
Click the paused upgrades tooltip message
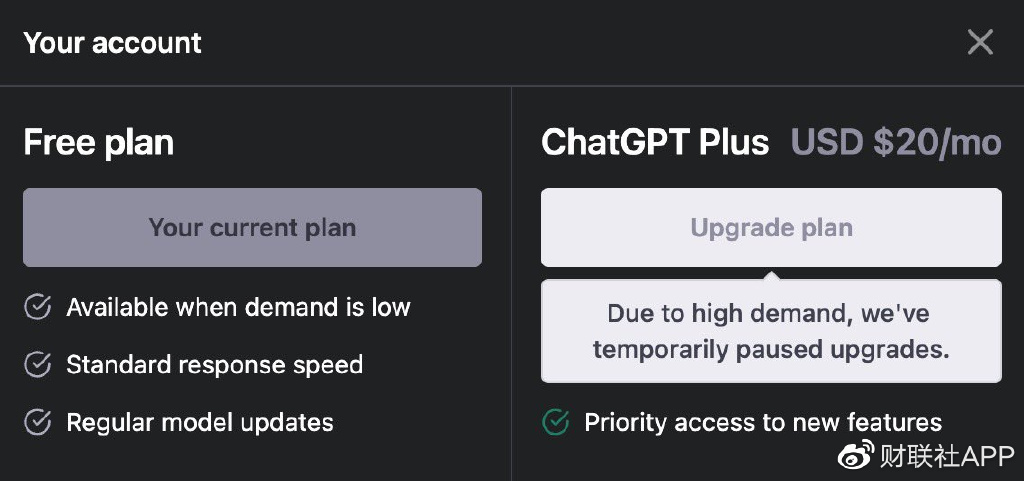click(771, 331)
